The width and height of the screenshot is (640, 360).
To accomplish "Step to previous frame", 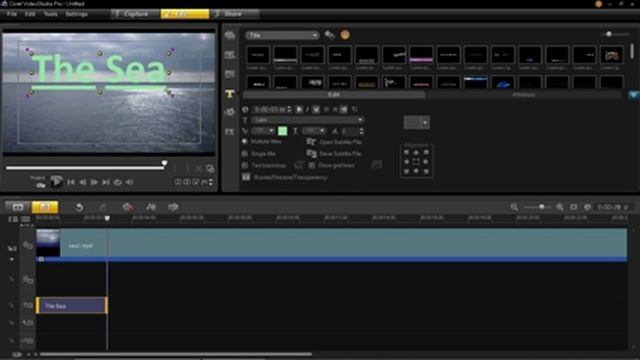I will point(82,182).
